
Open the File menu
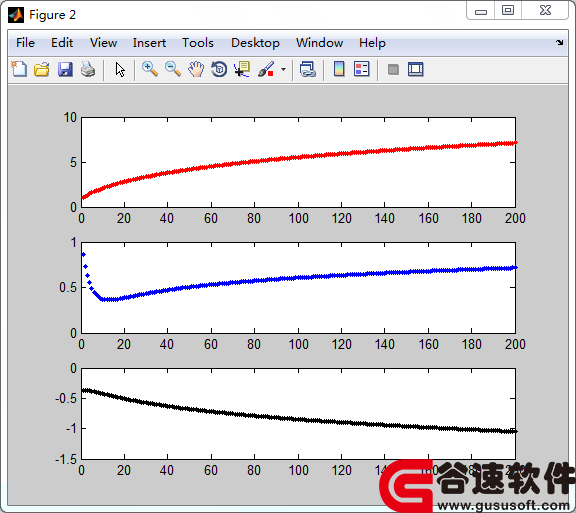(25, 43)
